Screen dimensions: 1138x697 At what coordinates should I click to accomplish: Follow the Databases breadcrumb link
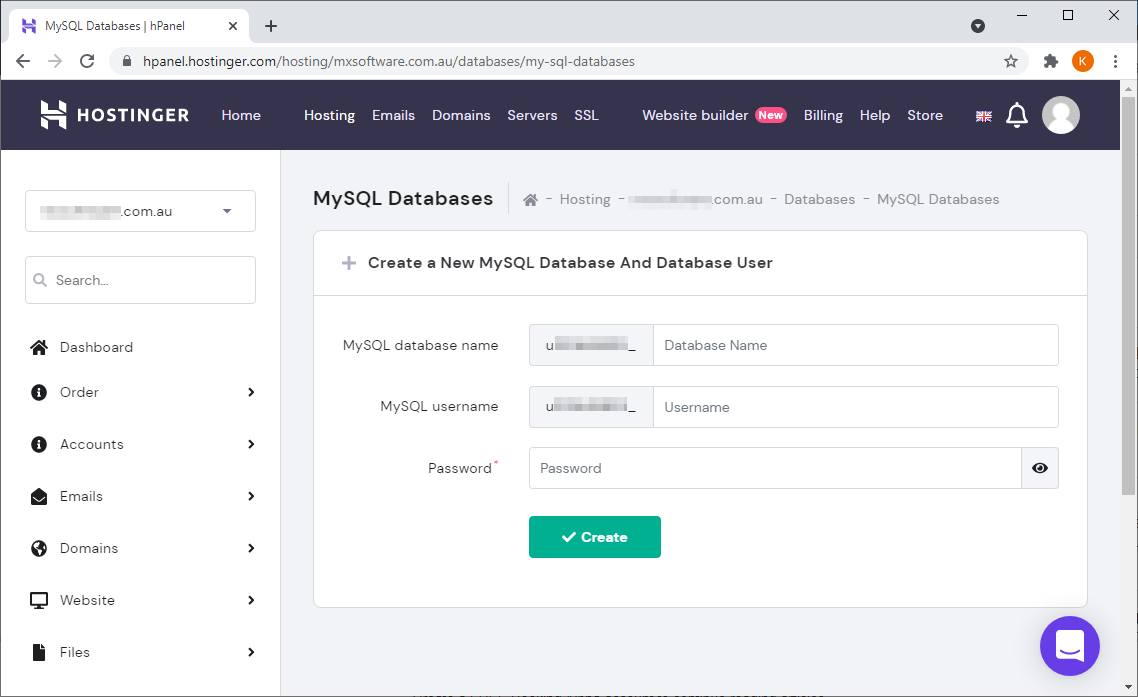[819, 200]
